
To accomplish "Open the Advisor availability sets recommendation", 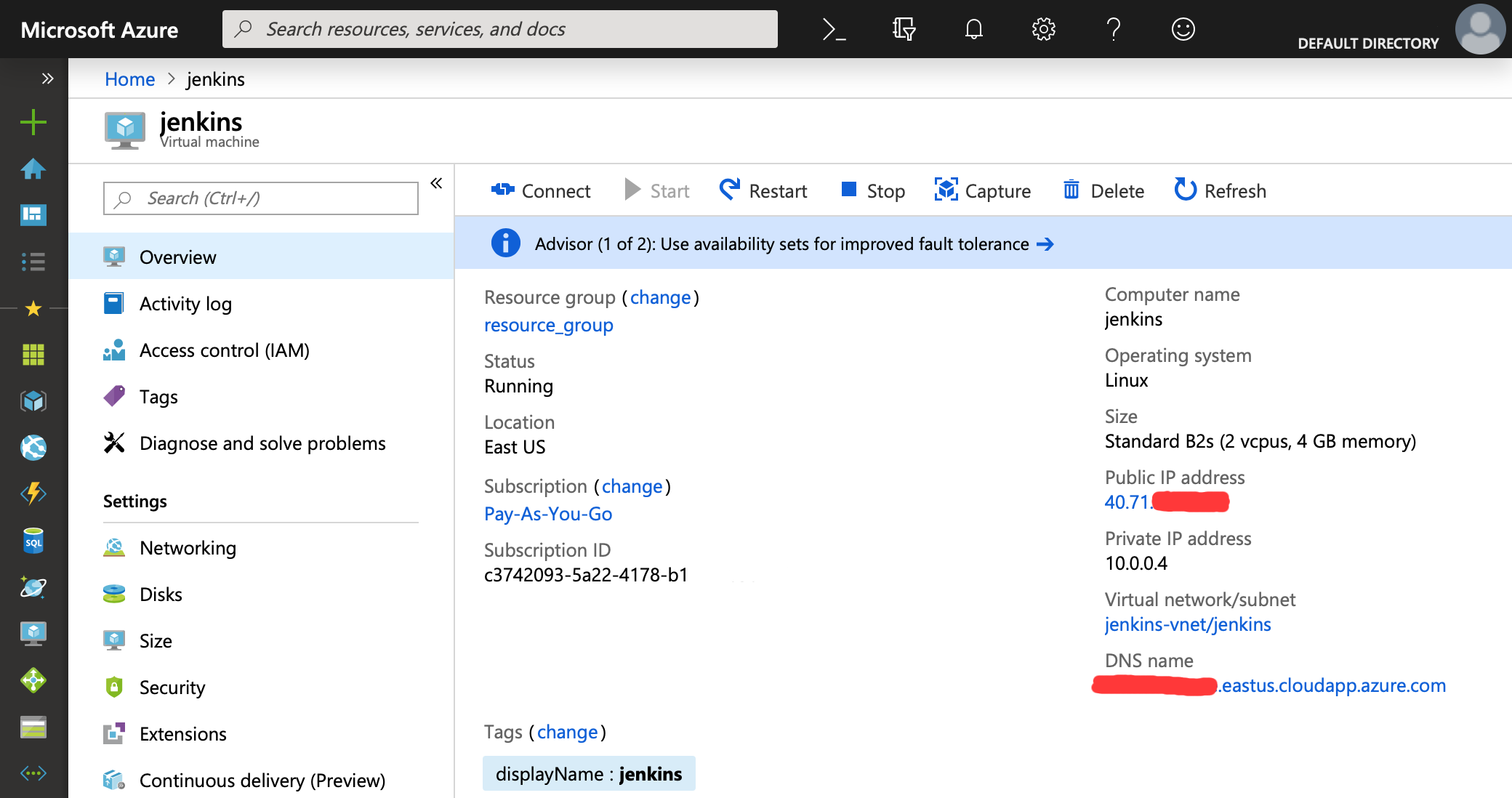I will pyautogui.click(x=794, y=243).
